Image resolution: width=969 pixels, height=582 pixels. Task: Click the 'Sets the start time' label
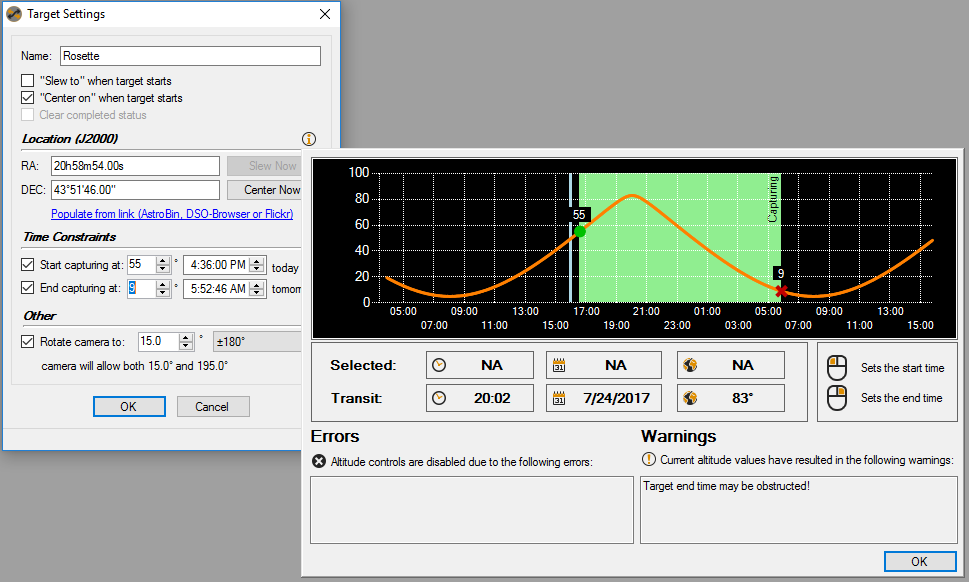903,368
